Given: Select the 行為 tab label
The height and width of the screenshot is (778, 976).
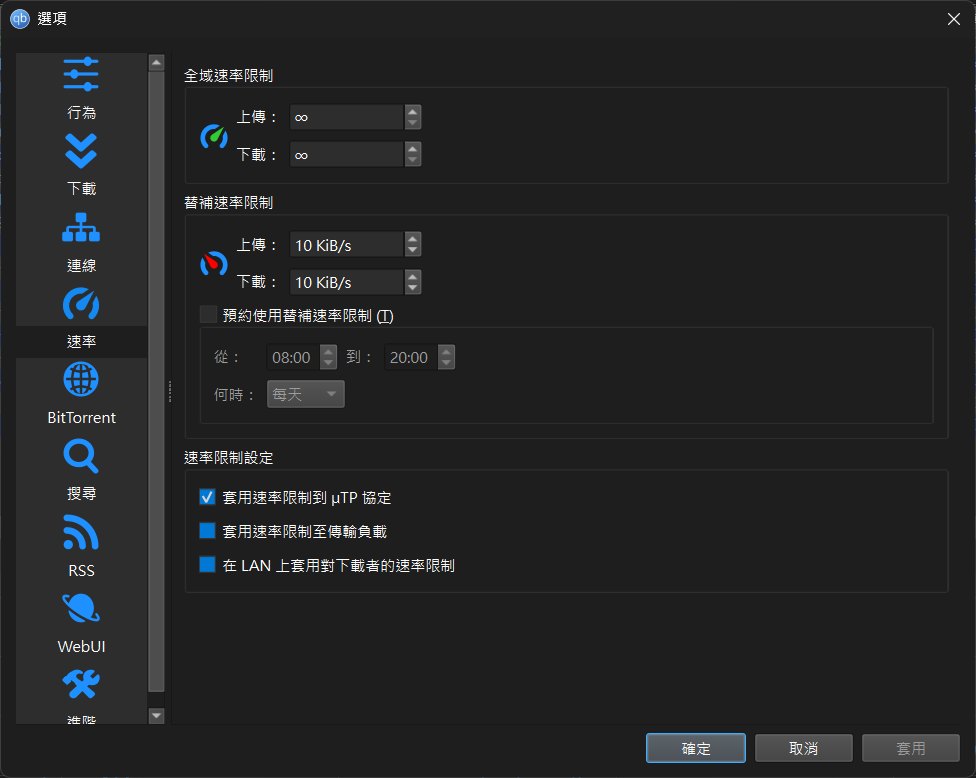Looking at the screenshot, I should coord(82,113).
